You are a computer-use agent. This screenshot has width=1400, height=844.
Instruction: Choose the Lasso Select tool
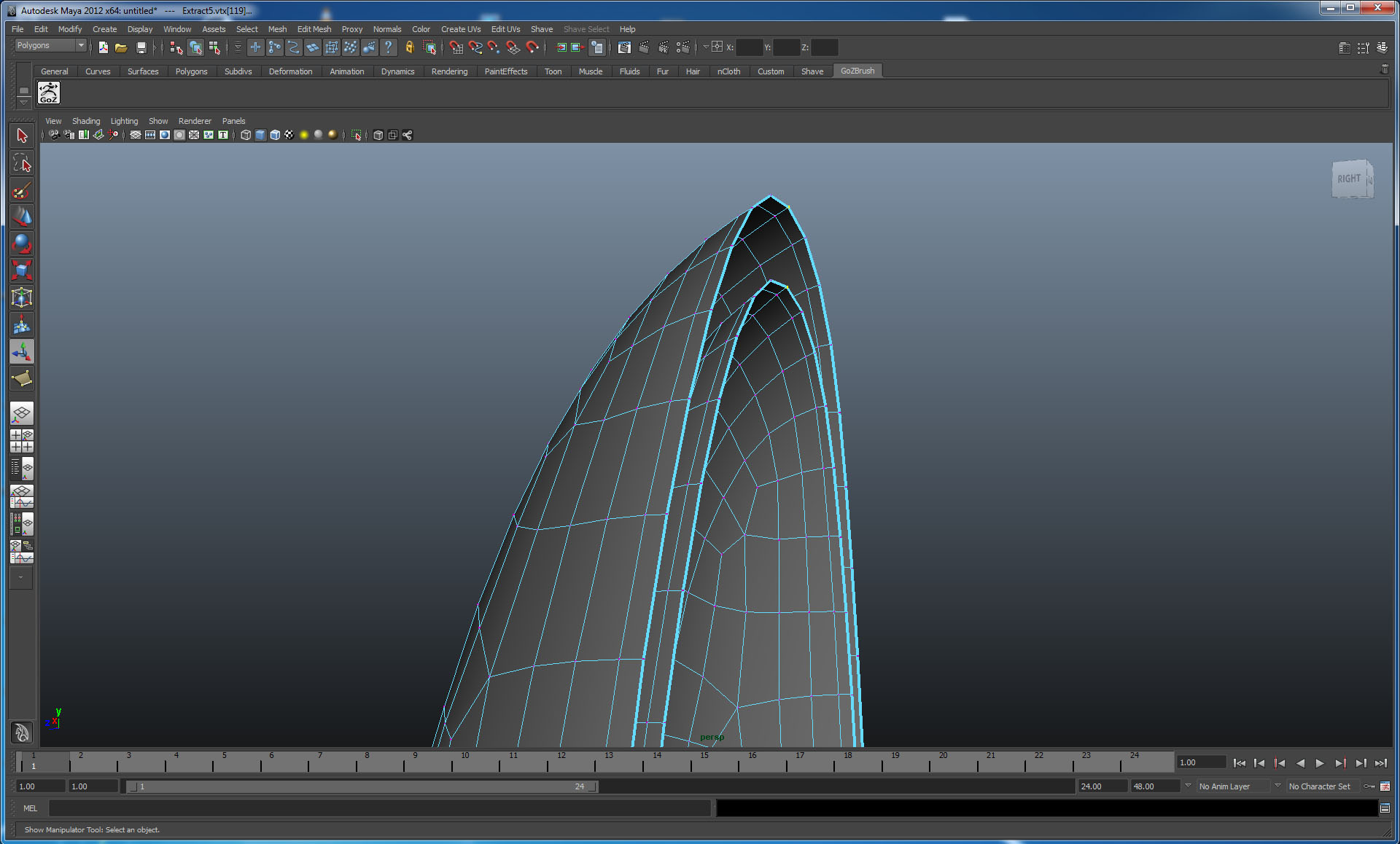point(22,163)
